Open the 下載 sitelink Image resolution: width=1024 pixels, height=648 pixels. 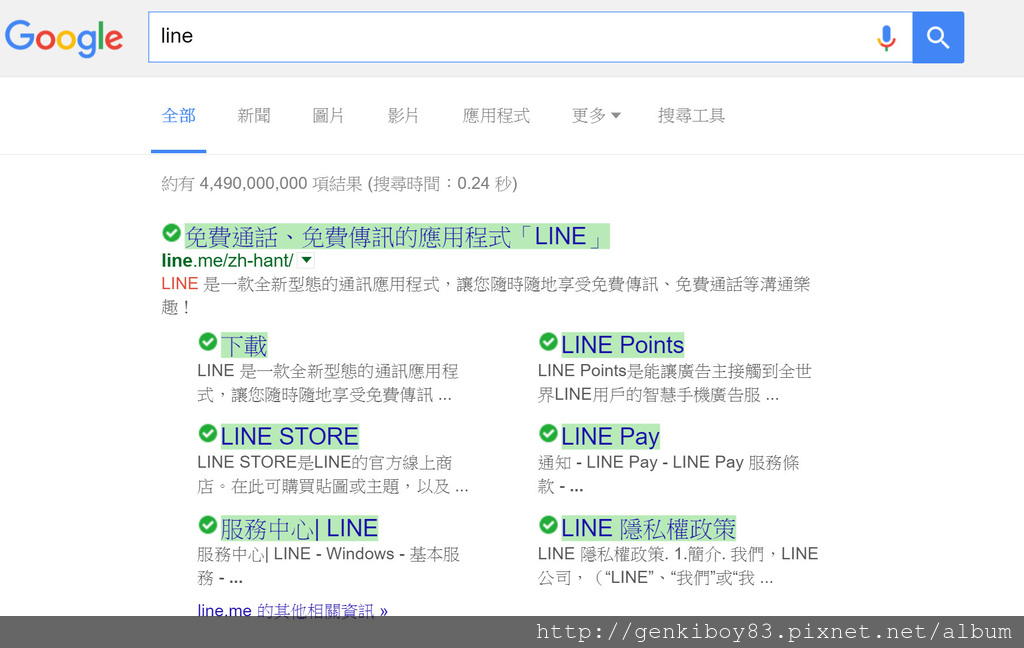pyautogui.click(x=244, y=346)
